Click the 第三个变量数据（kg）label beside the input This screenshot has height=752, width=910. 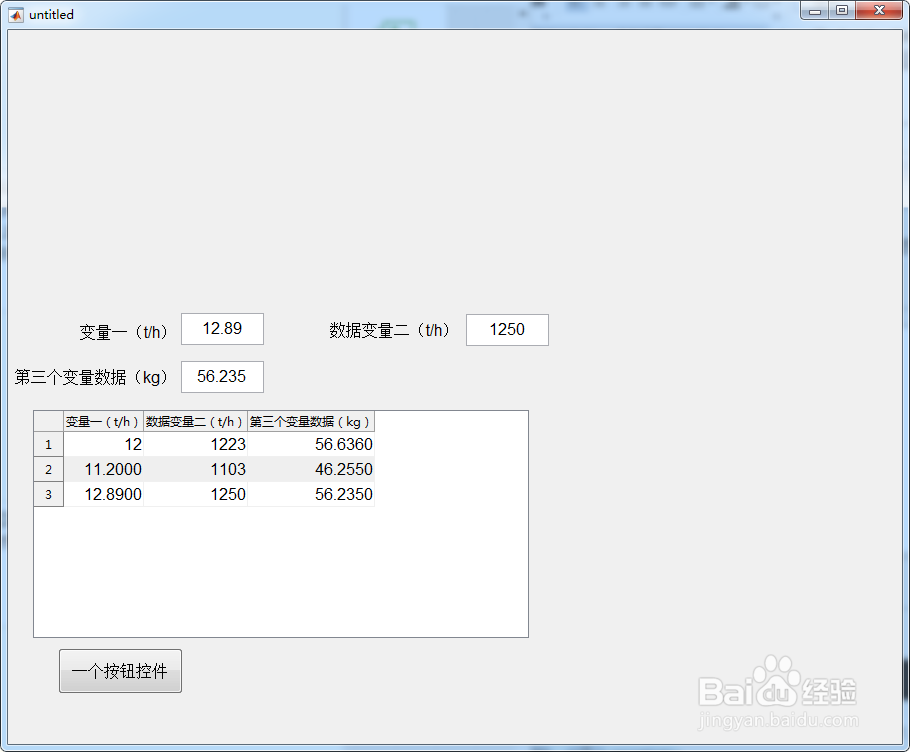point(91,378)
